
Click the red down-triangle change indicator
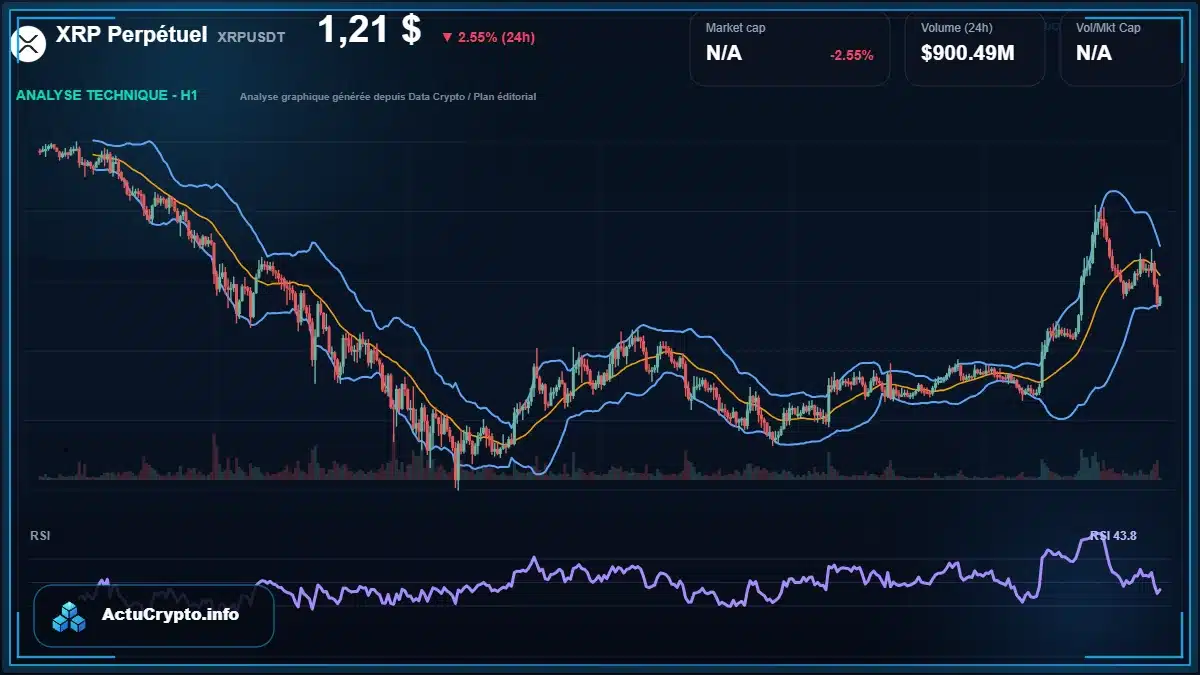pos(447,38)
